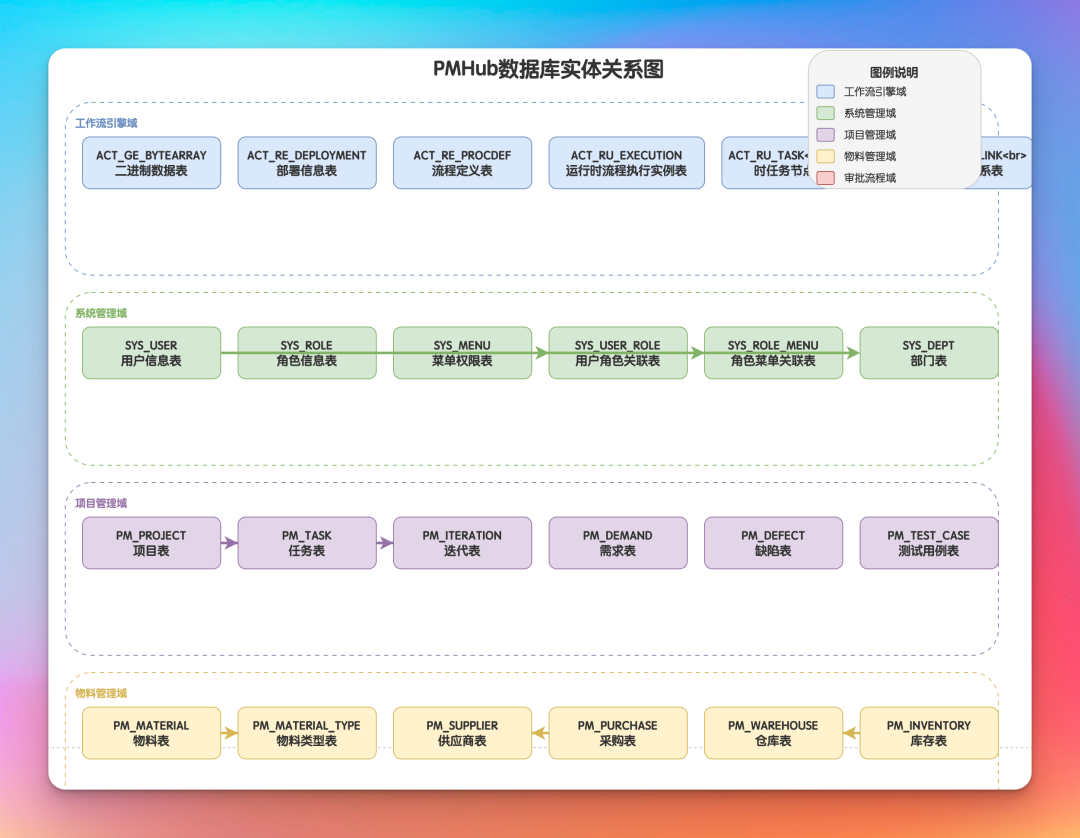Click the PM_SUPPLIER entity box

coord(462,733)
